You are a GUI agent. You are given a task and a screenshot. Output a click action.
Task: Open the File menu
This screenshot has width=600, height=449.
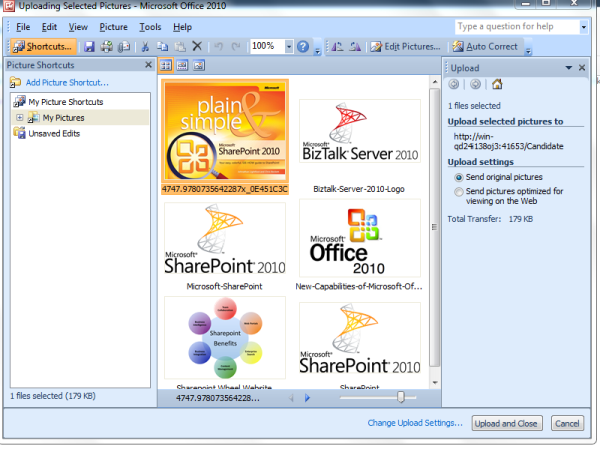coord(23,27)
